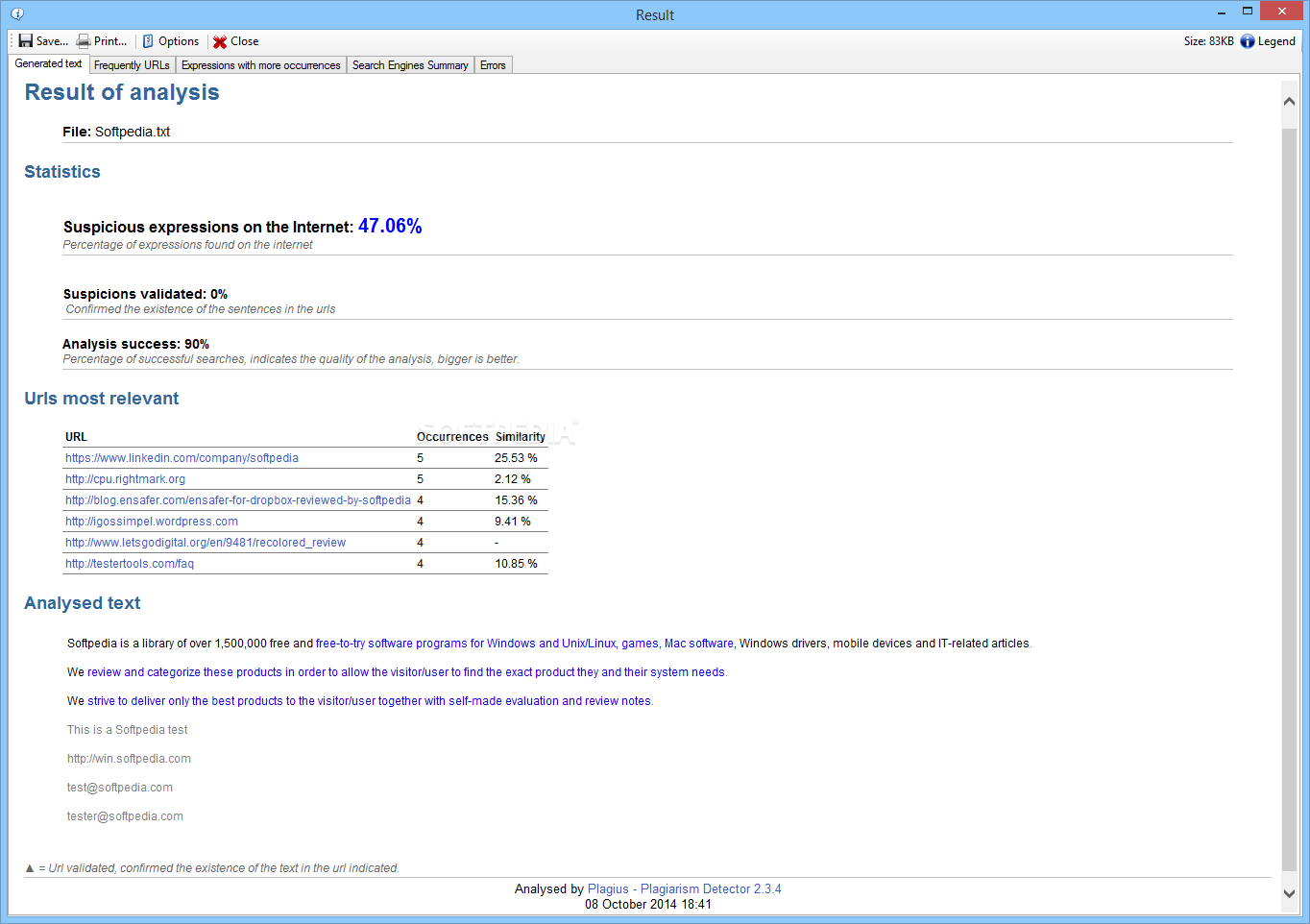Screen dimensions: 1310x924
Task: Open the blog.ensafer.com dropbox review link
Action: 238,500
